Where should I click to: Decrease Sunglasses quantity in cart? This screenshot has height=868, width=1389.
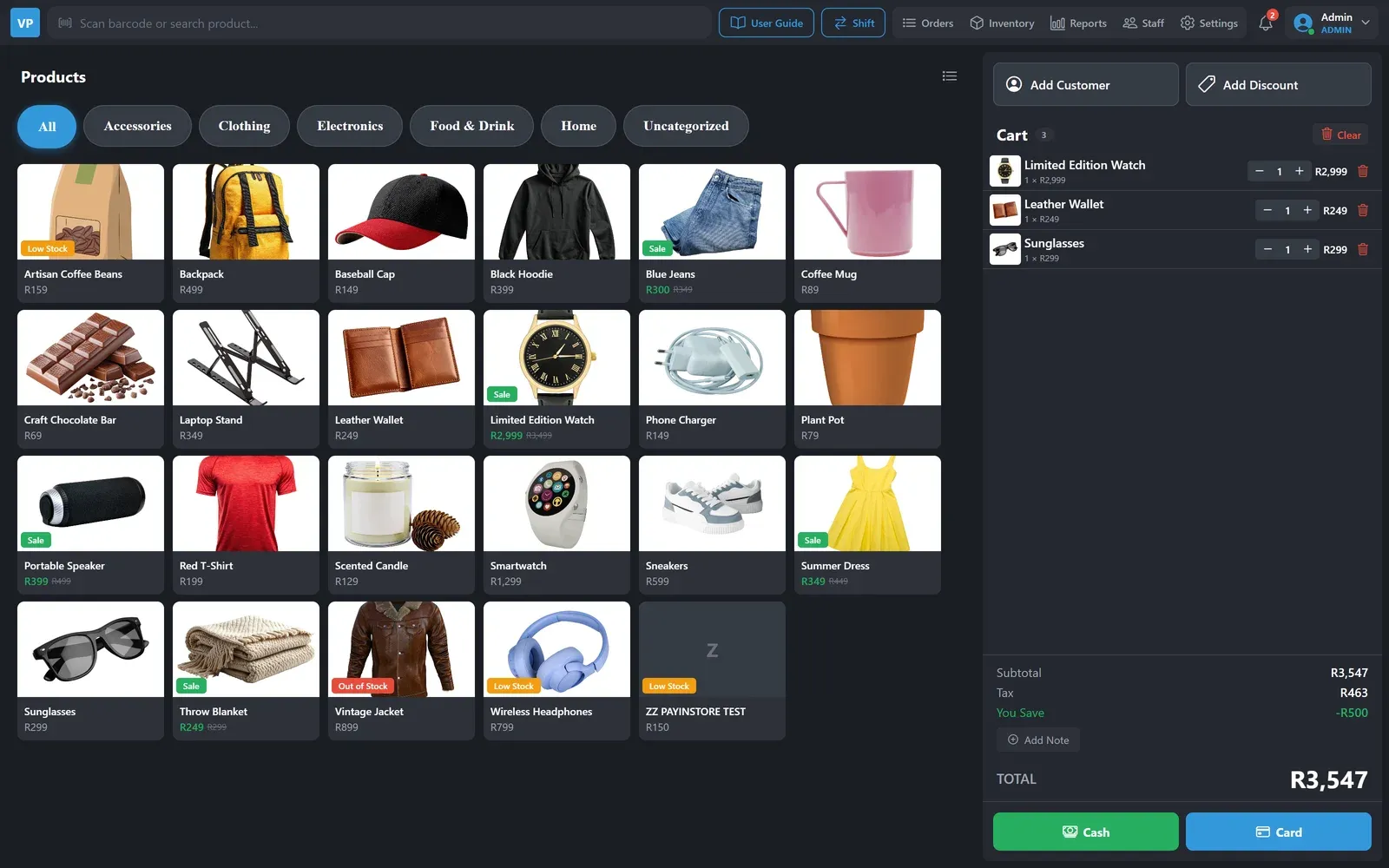tap(1267, 249)
